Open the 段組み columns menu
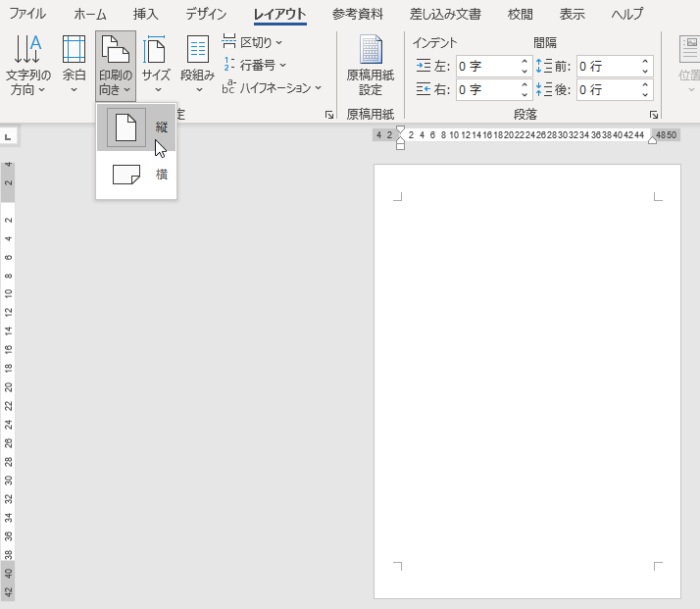This screenshot has height=609, width=700. 197,65
